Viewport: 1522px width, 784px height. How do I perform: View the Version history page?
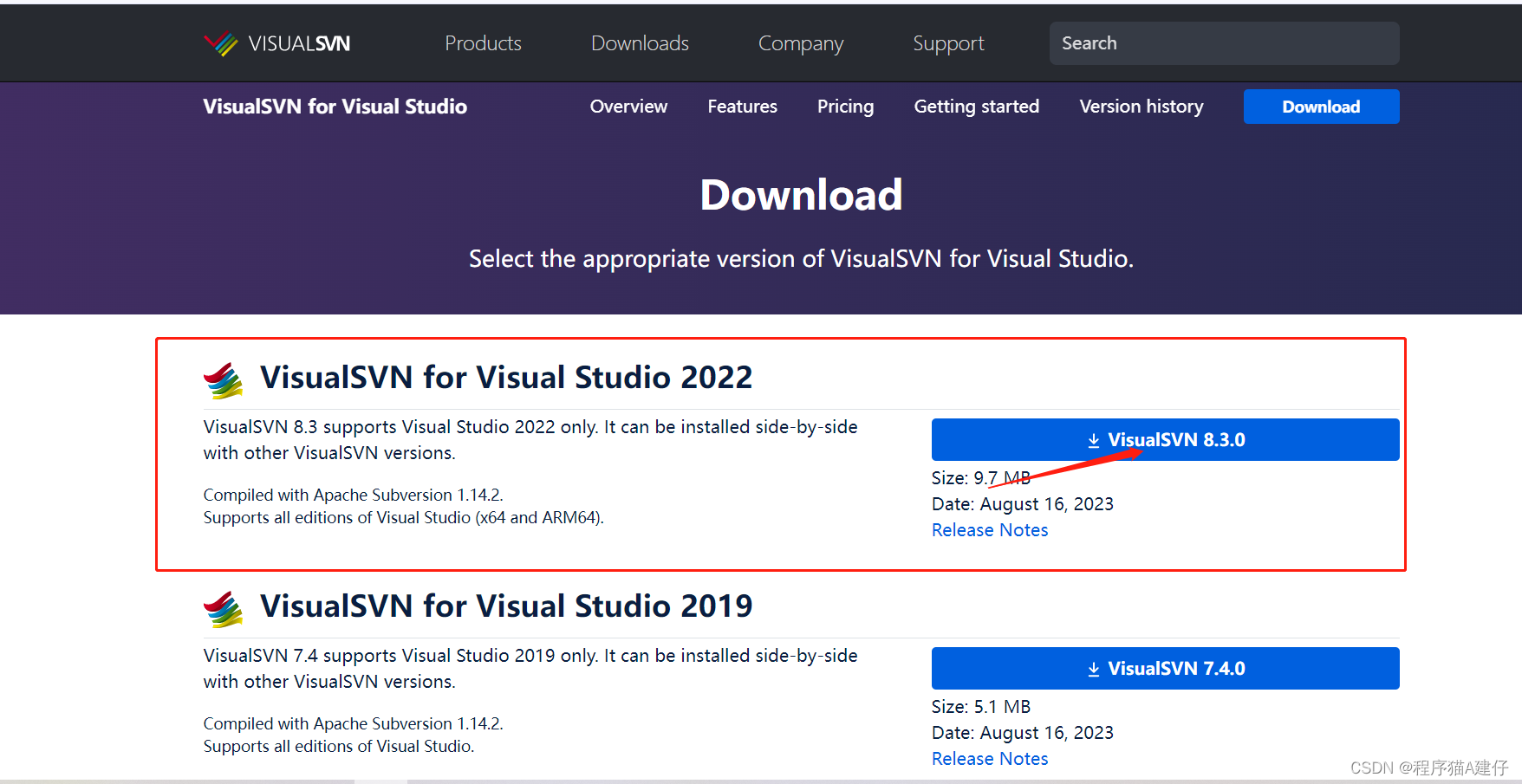[x=1141, y=107]
